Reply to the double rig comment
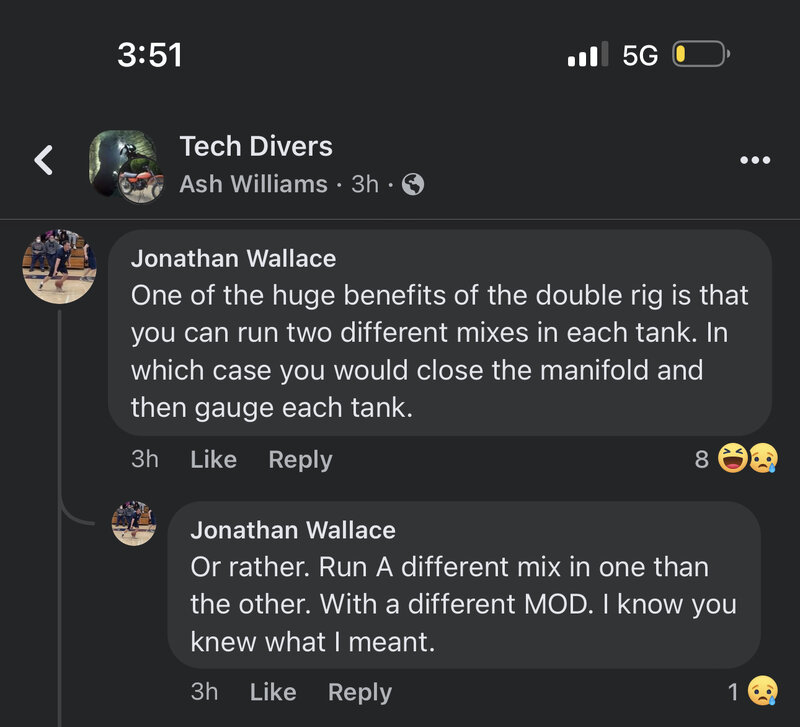Image resolution: width=800 pixels, height=727 pixels. point(300,459)
